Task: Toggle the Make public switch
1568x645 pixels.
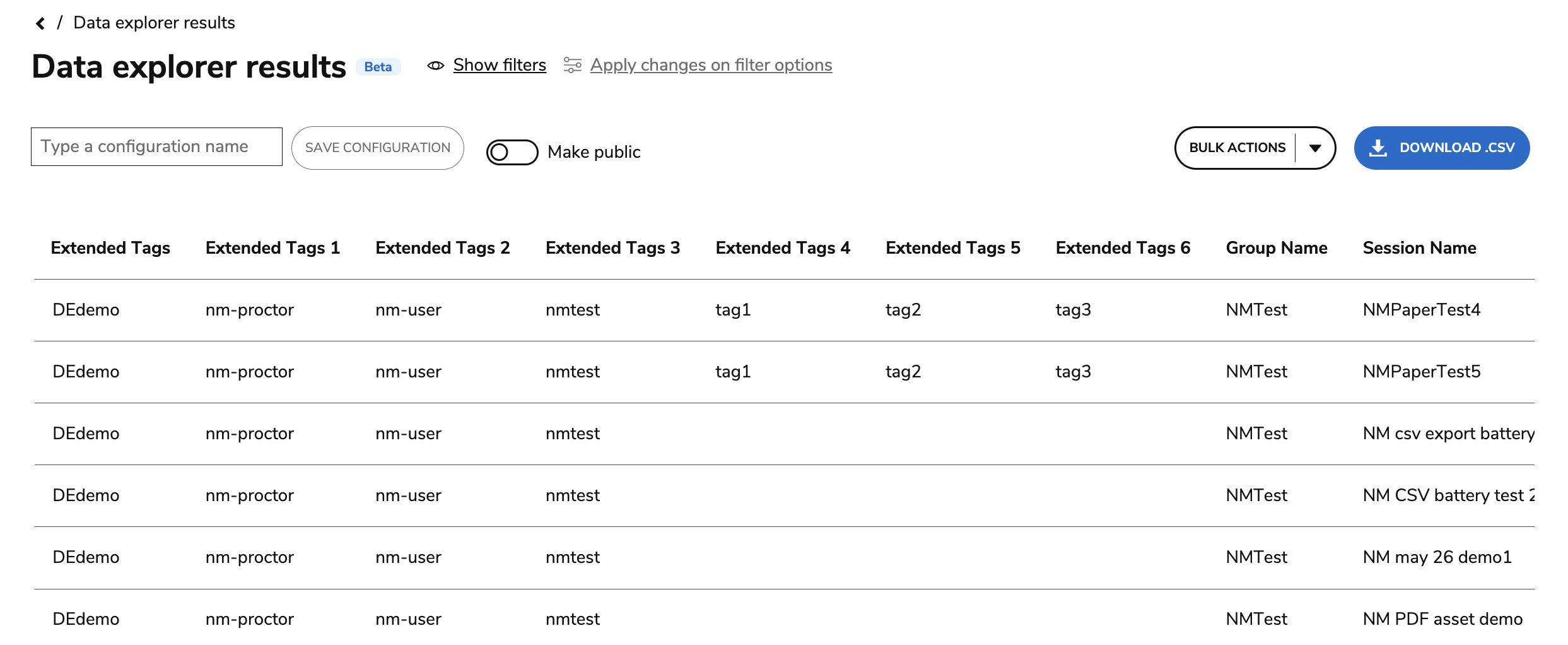Action: click(x=512, y=152)
